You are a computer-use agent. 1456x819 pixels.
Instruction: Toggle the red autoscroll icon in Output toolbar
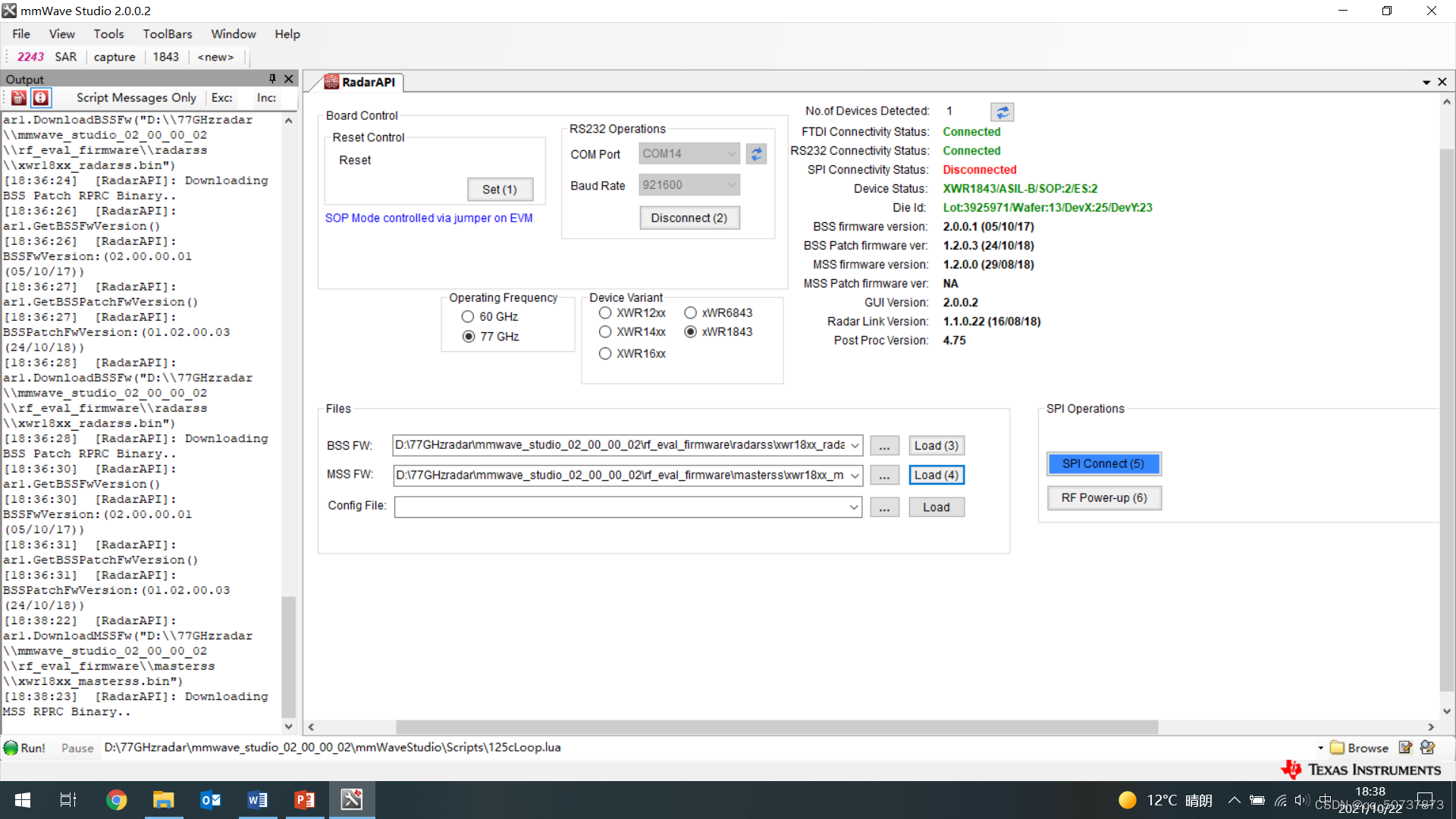[x=41, y=98]
